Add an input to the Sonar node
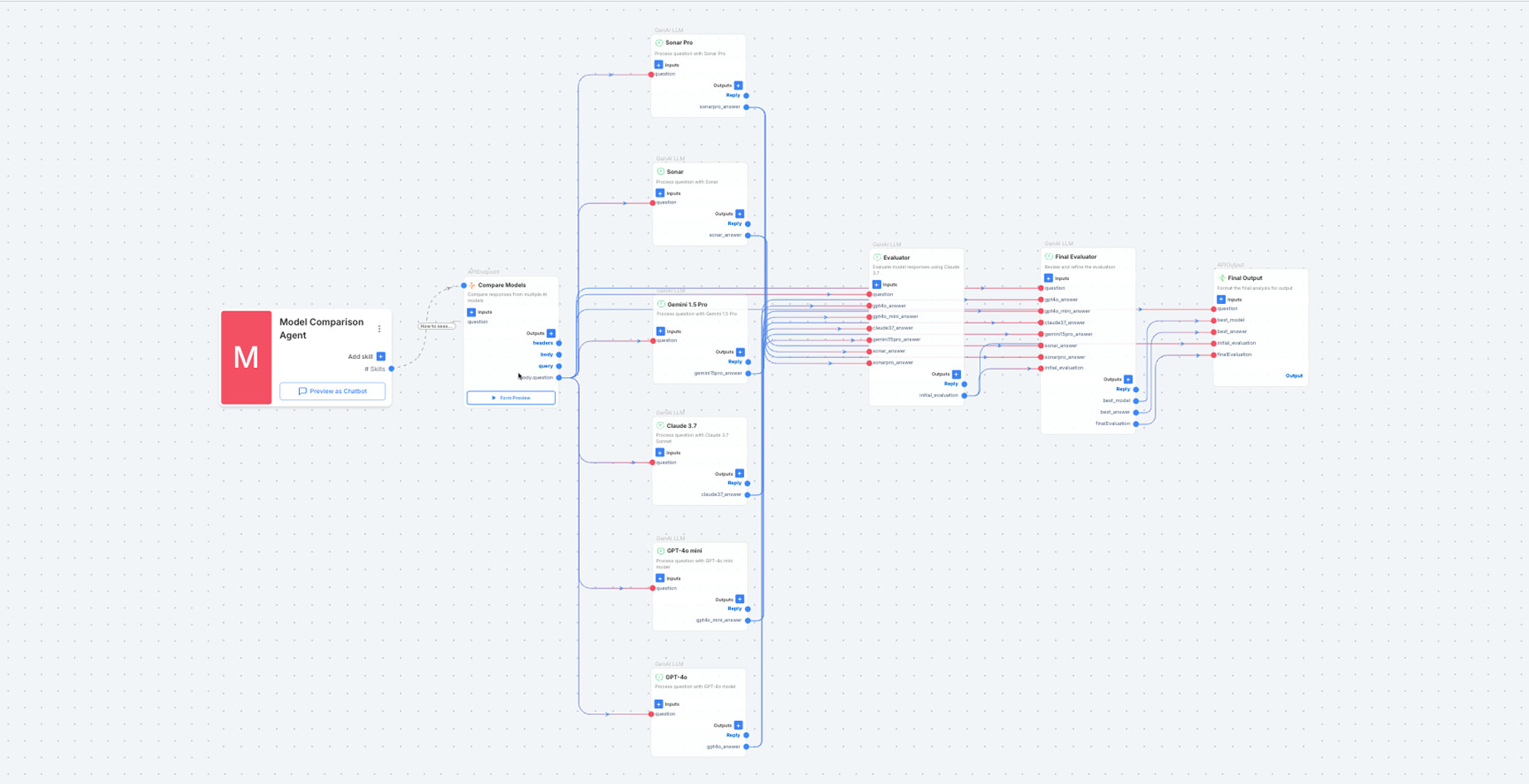Viewport: 1529px width, 784px height. [x=660, y=194]
